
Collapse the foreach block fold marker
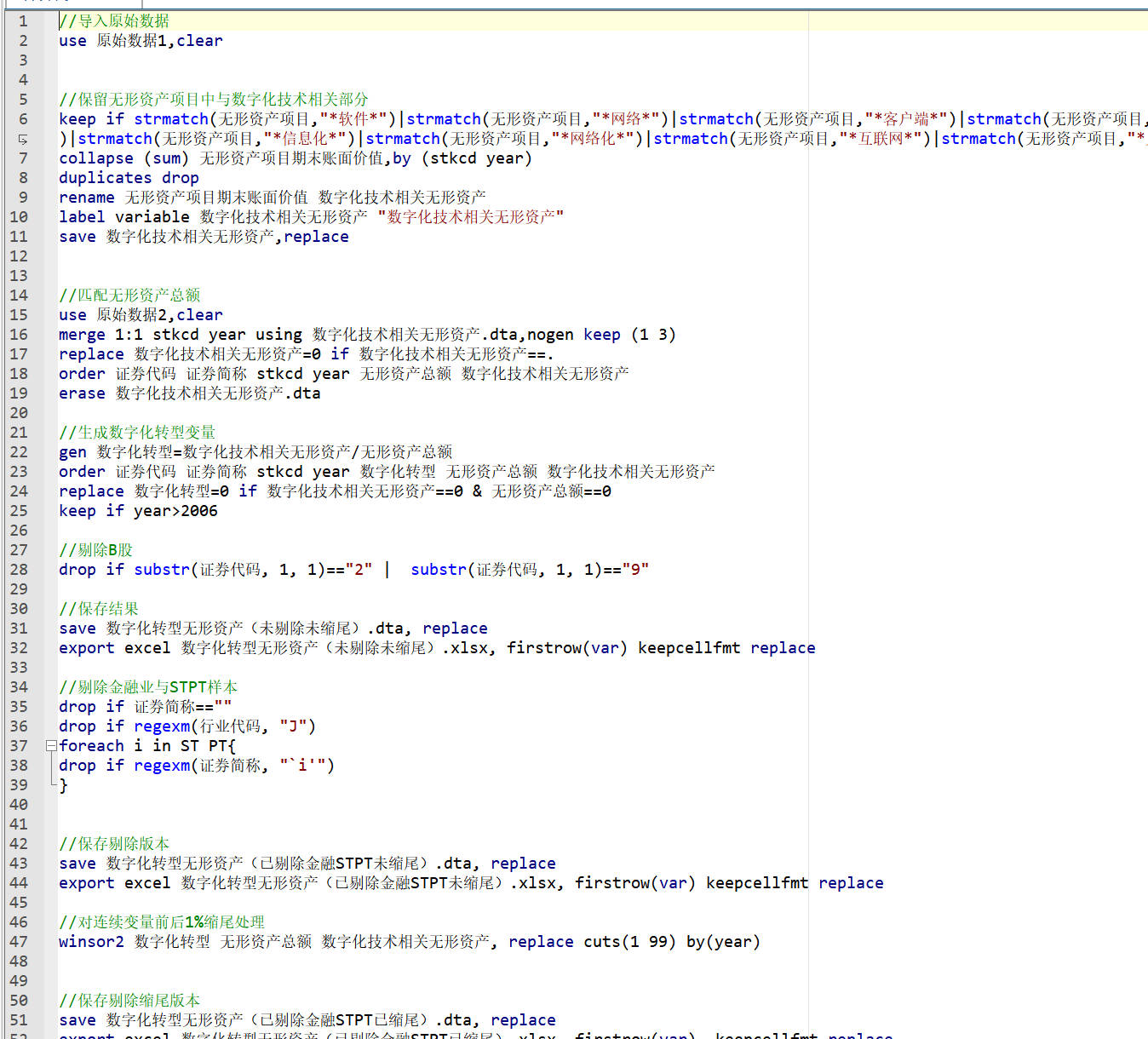(x=51, y=745)
